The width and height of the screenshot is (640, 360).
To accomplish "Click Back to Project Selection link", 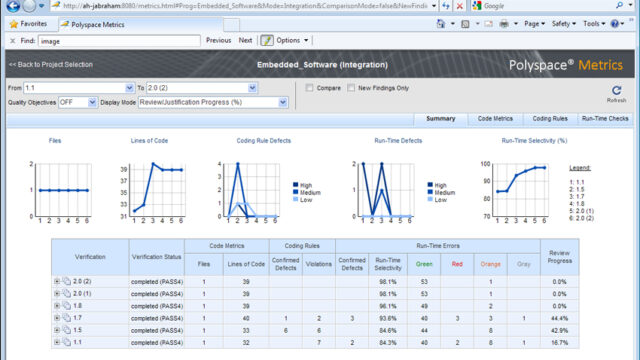I will coord(51,64).
